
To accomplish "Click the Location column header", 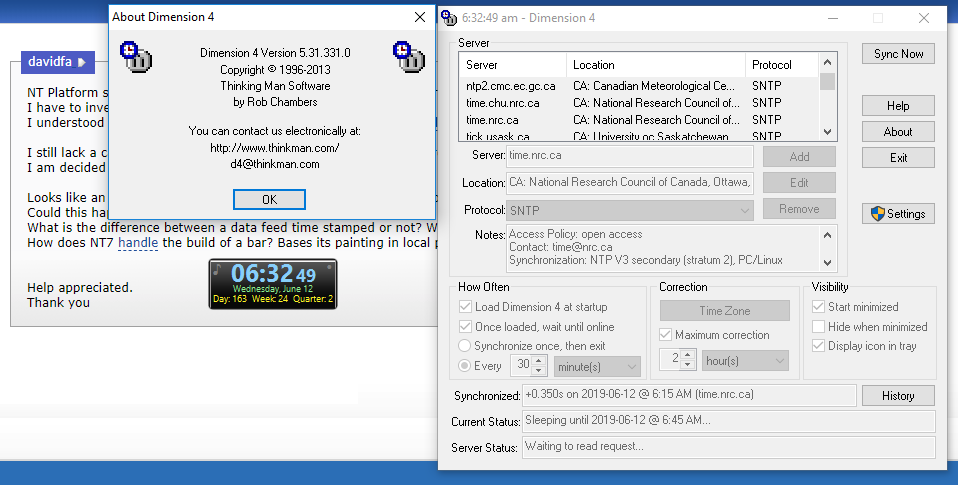I will click(x=656, y=65).
